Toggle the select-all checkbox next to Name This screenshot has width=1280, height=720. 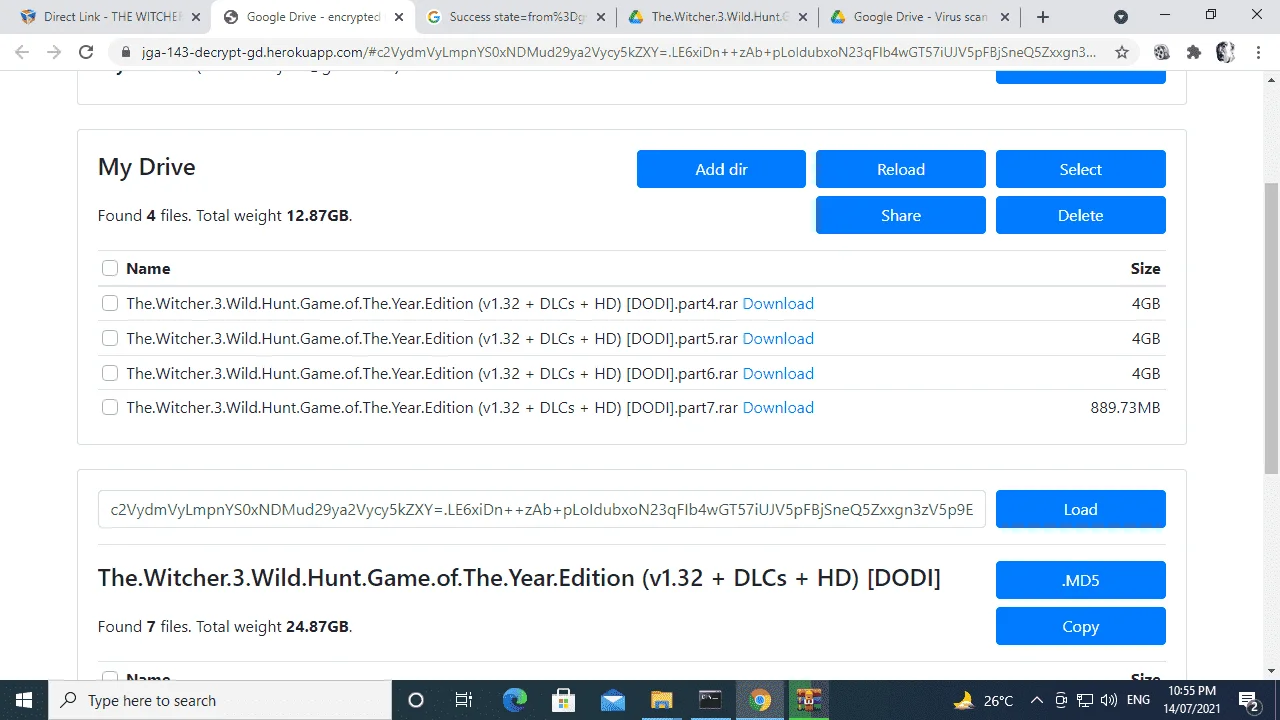click(110, 268)
